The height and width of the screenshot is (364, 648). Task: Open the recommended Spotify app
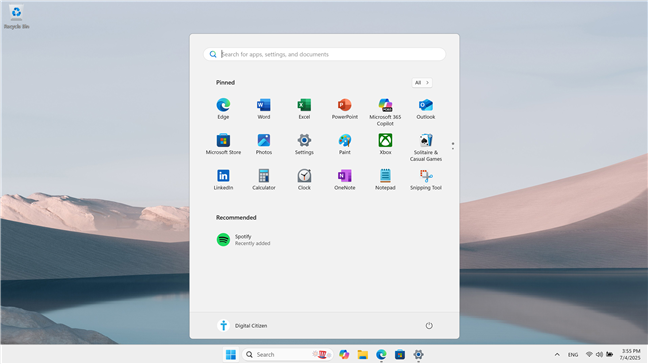244,240
